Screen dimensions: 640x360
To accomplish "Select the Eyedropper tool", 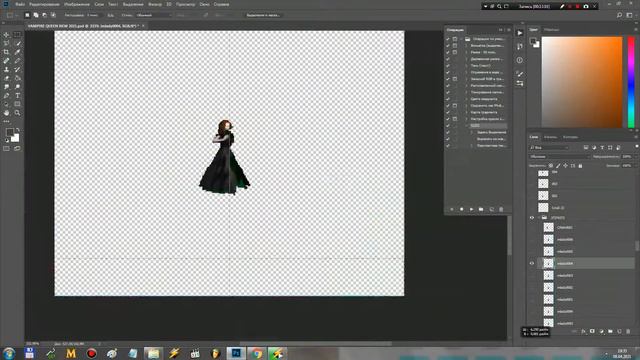I will click(x=17, y=52).
